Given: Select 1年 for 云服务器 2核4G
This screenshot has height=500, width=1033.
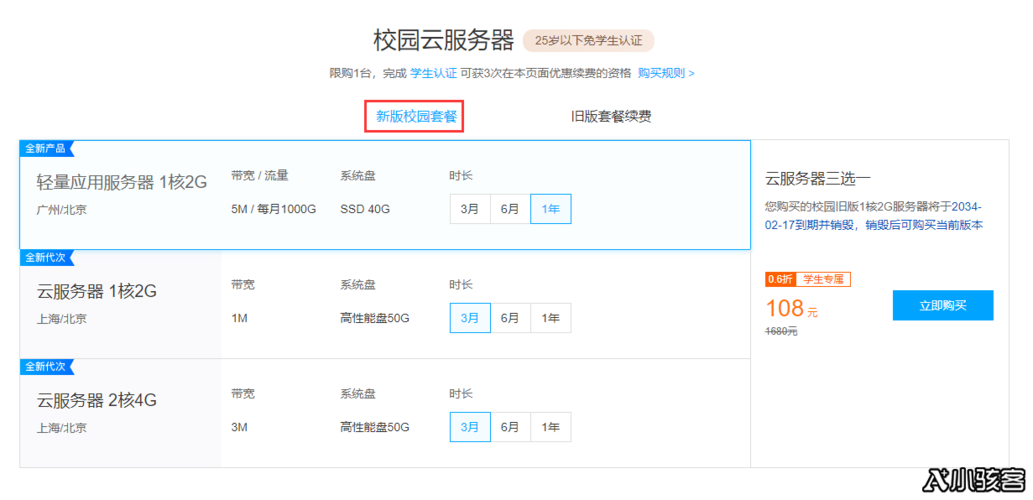Looking at the screenshot, I should 551,427.
